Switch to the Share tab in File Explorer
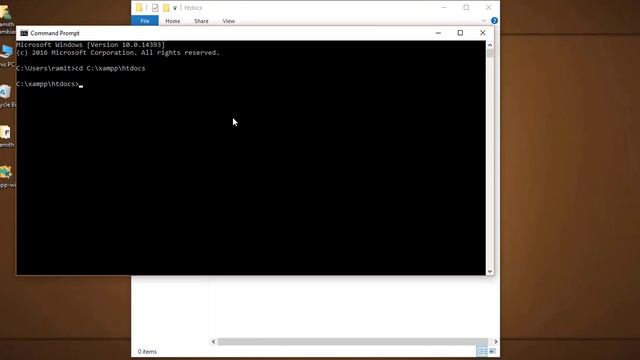 201,21
